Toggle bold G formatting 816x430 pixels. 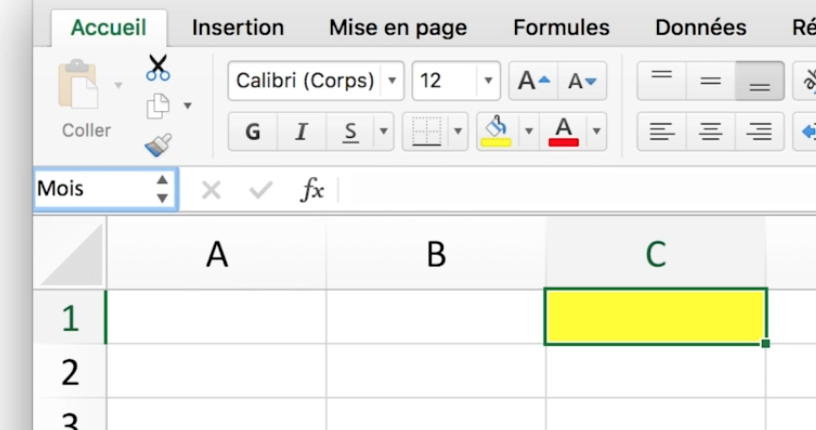click(x=253, y=132)
